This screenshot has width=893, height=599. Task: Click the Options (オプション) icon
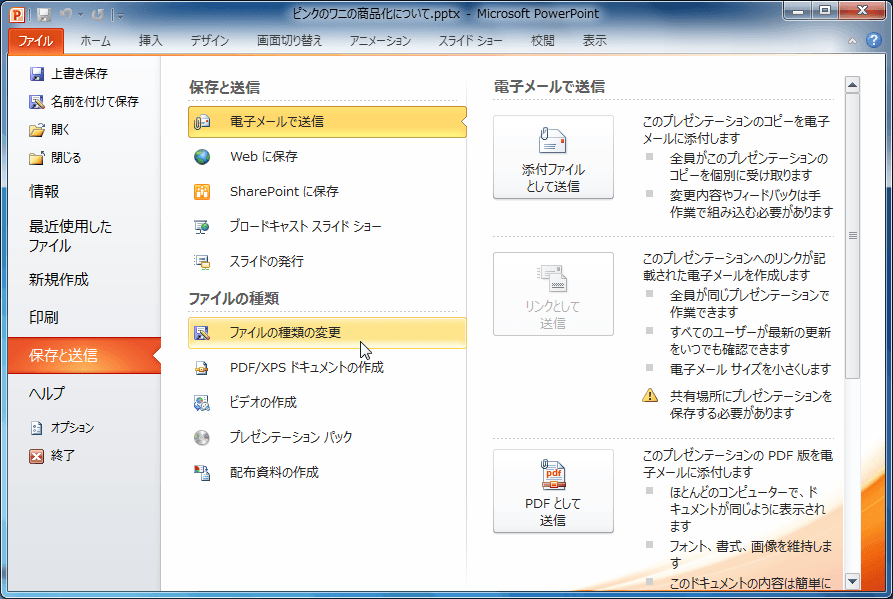(x=37, y=428)
